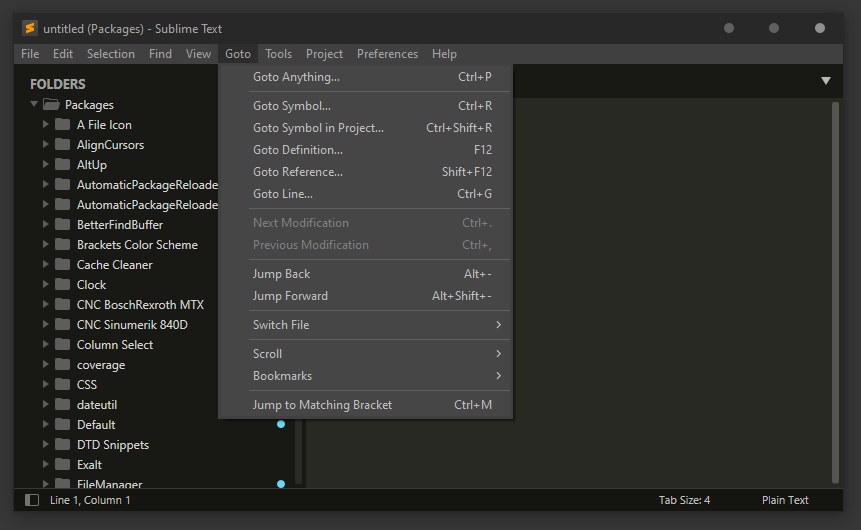Click the folder icon beside Cache Cleaner
861x530 pixels.
[x=63, y=265]
